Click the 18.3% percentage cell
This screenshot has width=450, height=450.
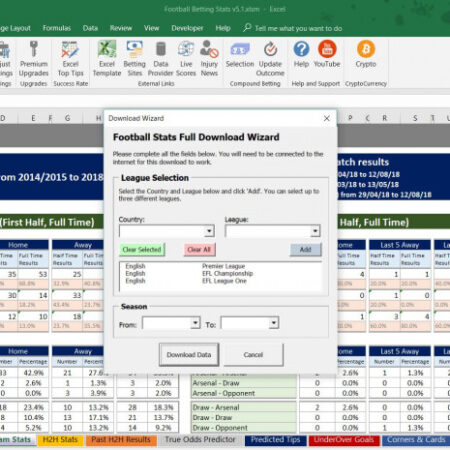pos(163,408)
